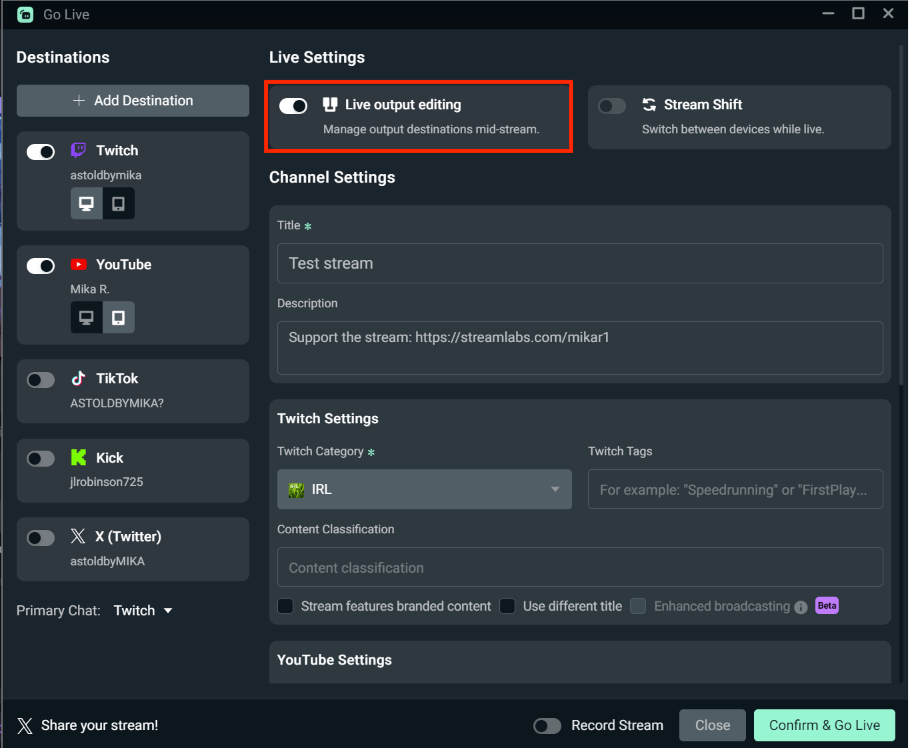The width and height of the screenshot is (909, 748).
Task: Click the X icon beside Share your stream
Action: point(25,725)
